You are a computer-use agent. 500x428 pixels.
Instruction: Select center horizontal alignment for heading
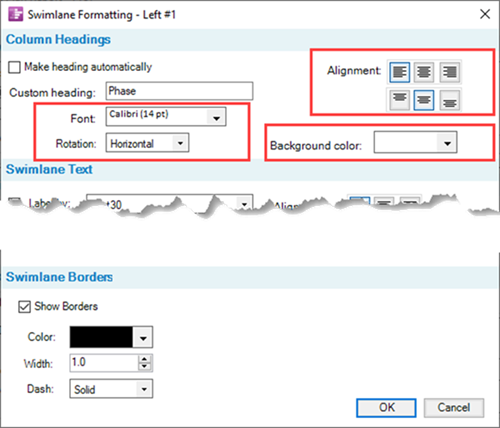tap(424, 72)
